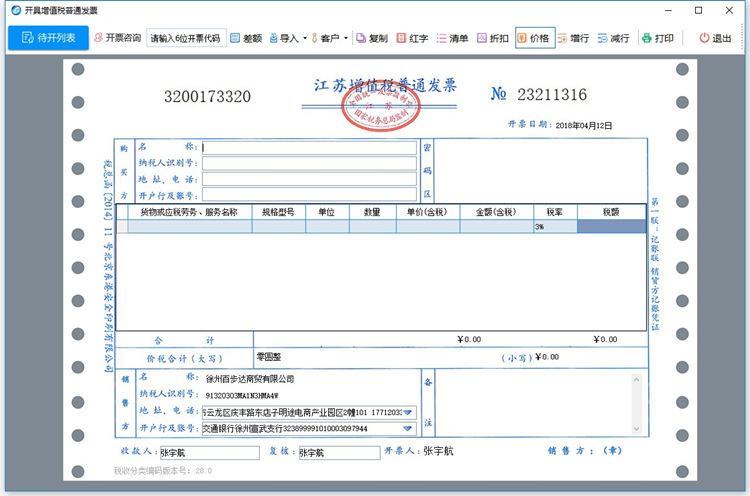Click the invoice date 2018年04月12日
The width and height of the screenshot is (750, 496).
coord(584,126)
